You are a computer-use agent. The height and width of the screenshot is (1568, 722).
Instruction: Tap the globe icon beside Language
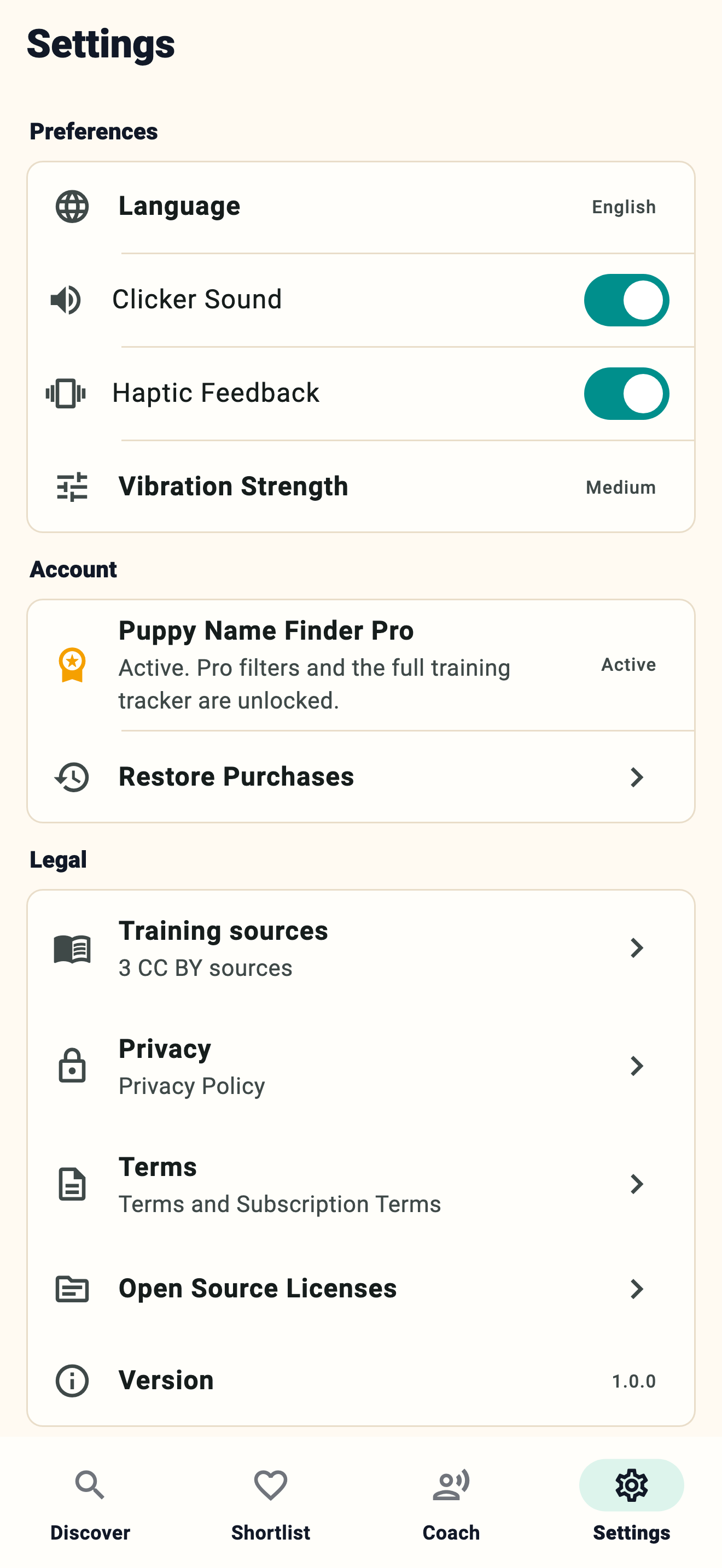[x=72, y=206]
